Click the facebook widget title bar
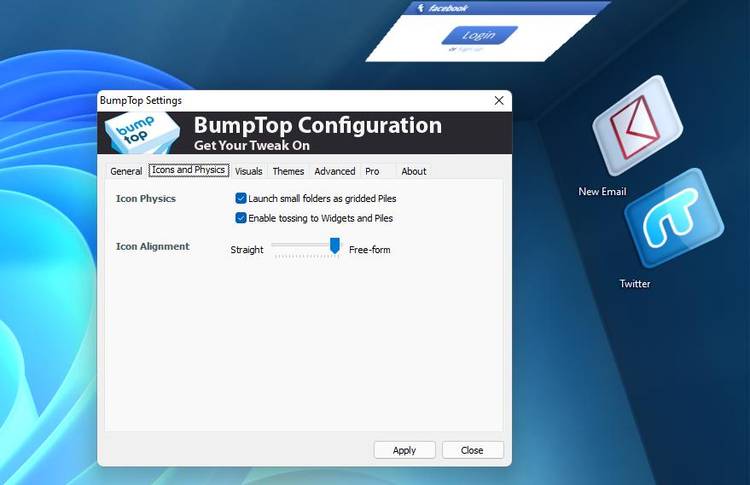The width and height of the screenshot is (750, 485). coord(507,8)
